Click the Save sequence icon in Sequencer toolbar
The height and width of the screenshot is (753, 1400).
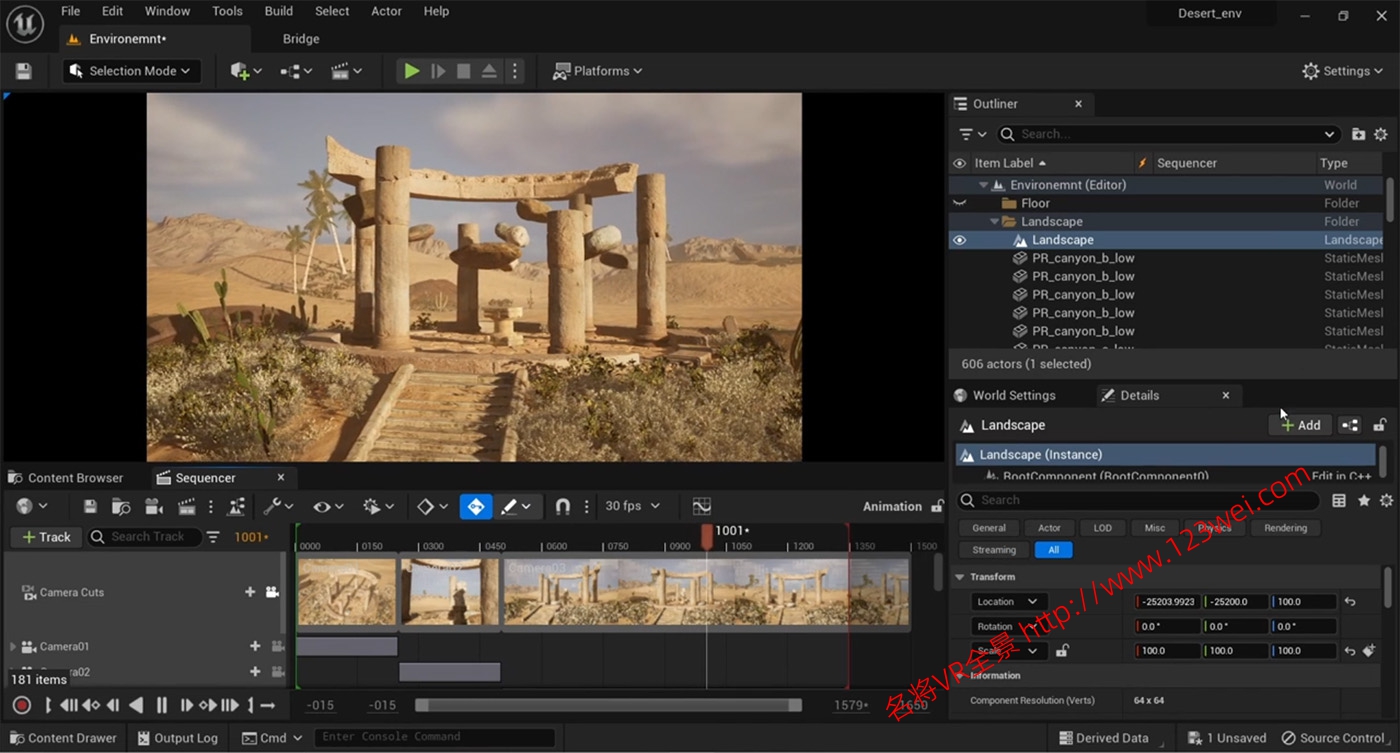89,506
